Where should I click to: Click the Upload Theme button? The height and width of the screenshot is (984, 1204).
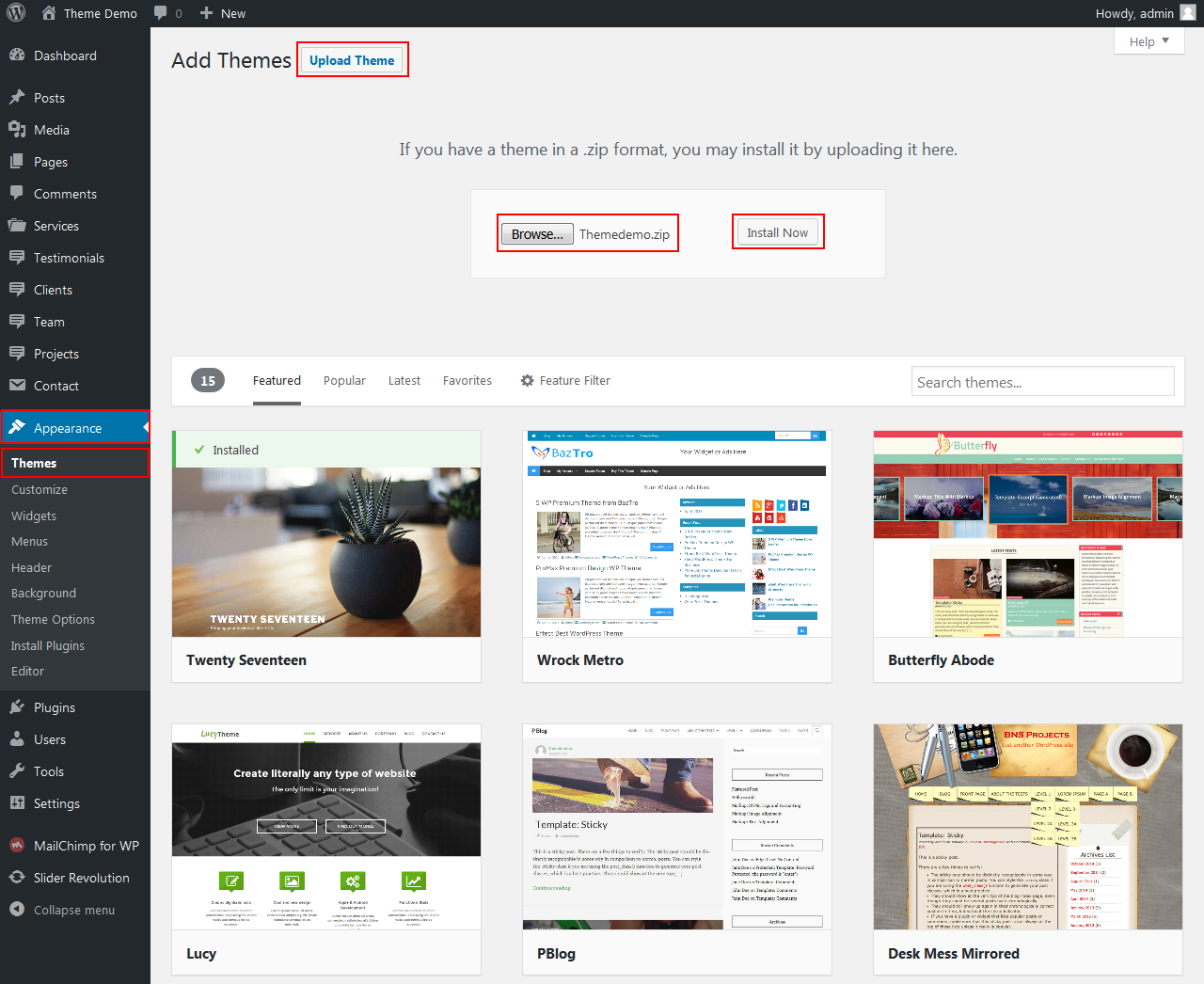[352, 60]
